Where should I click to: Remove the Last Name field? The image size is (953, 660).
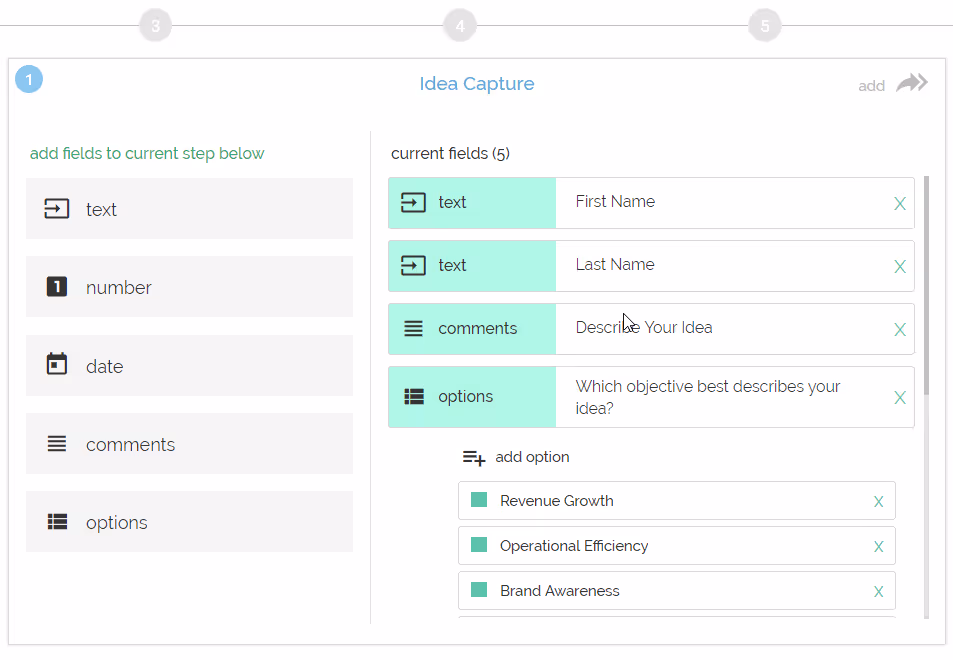coord(899,266)
